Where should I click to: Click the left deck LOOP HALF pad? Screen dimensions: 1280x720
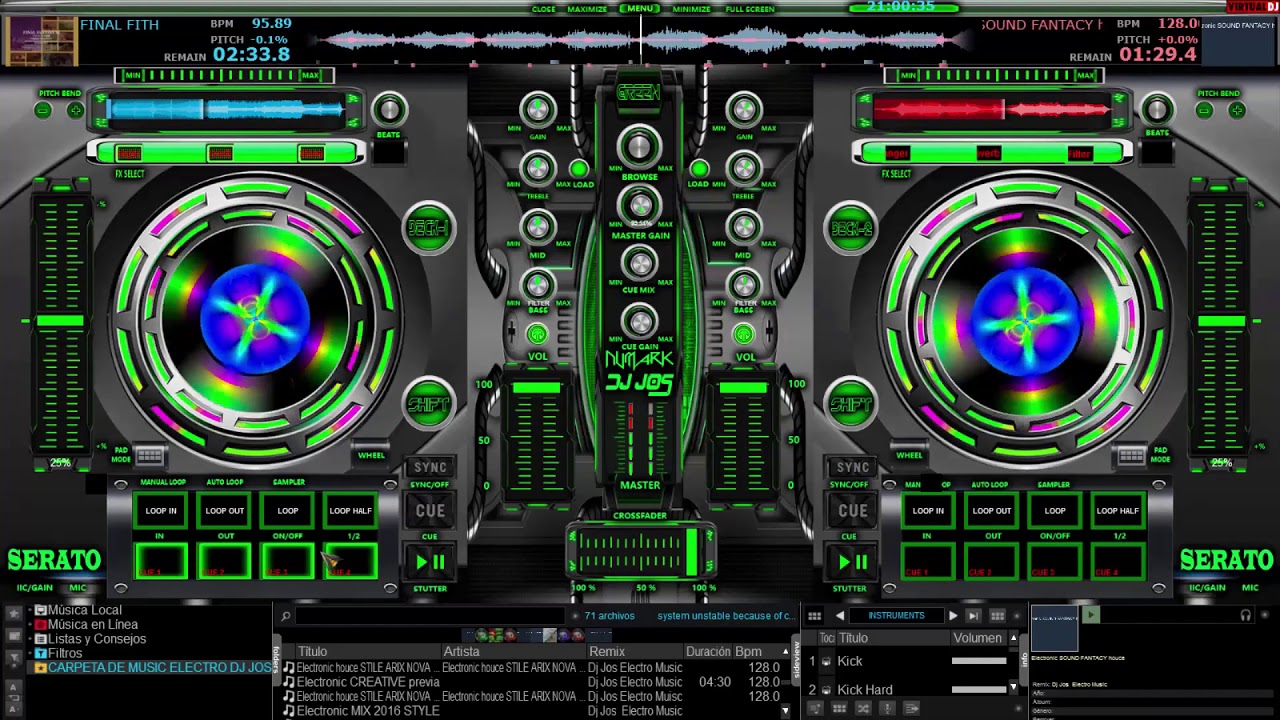pos(350,511)
